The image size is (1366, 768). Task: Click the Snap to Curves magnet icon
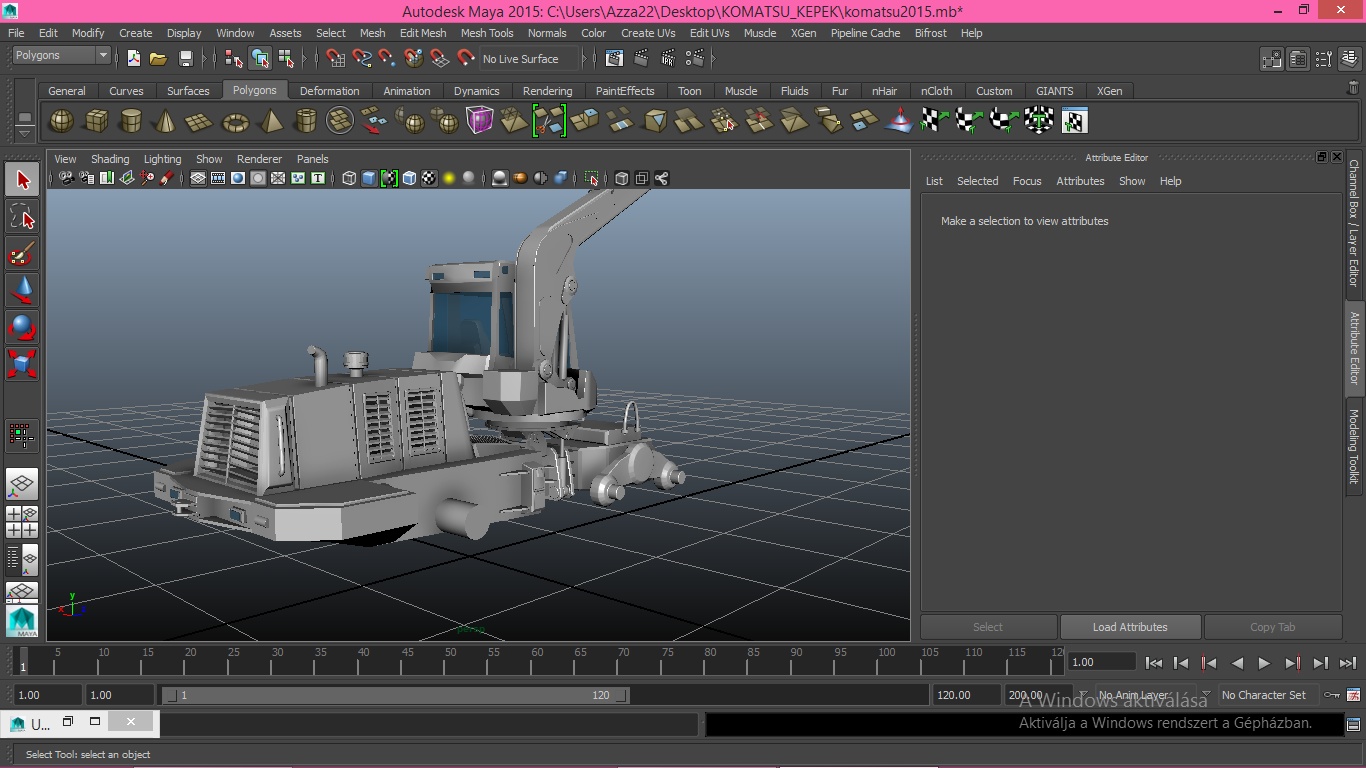362,58
